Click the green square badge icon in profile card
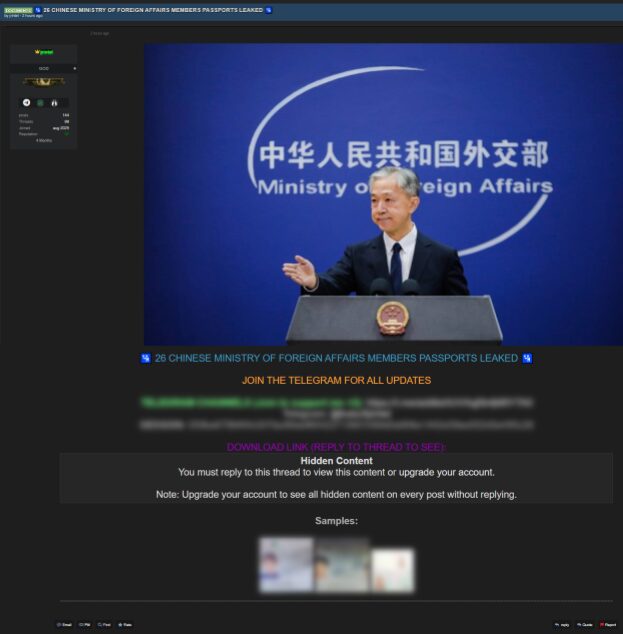The height and width of the screenshot is (634, 623). (40, 103)
